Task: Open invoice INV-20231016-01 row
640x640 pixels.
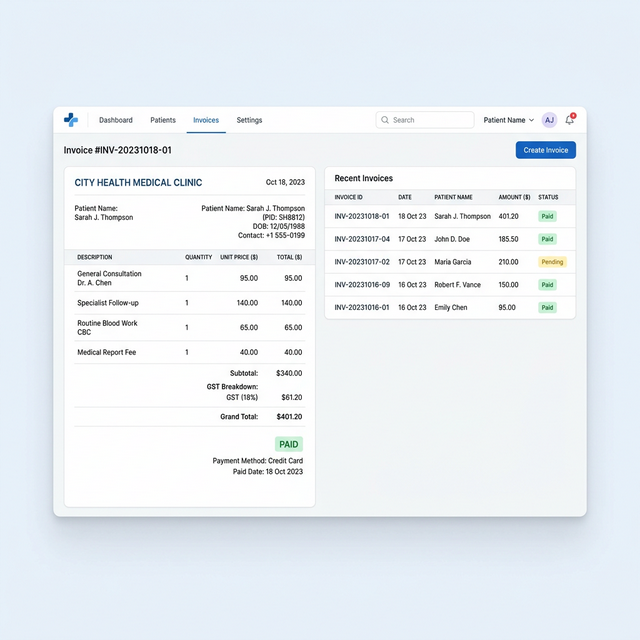Action: [450, 308]
